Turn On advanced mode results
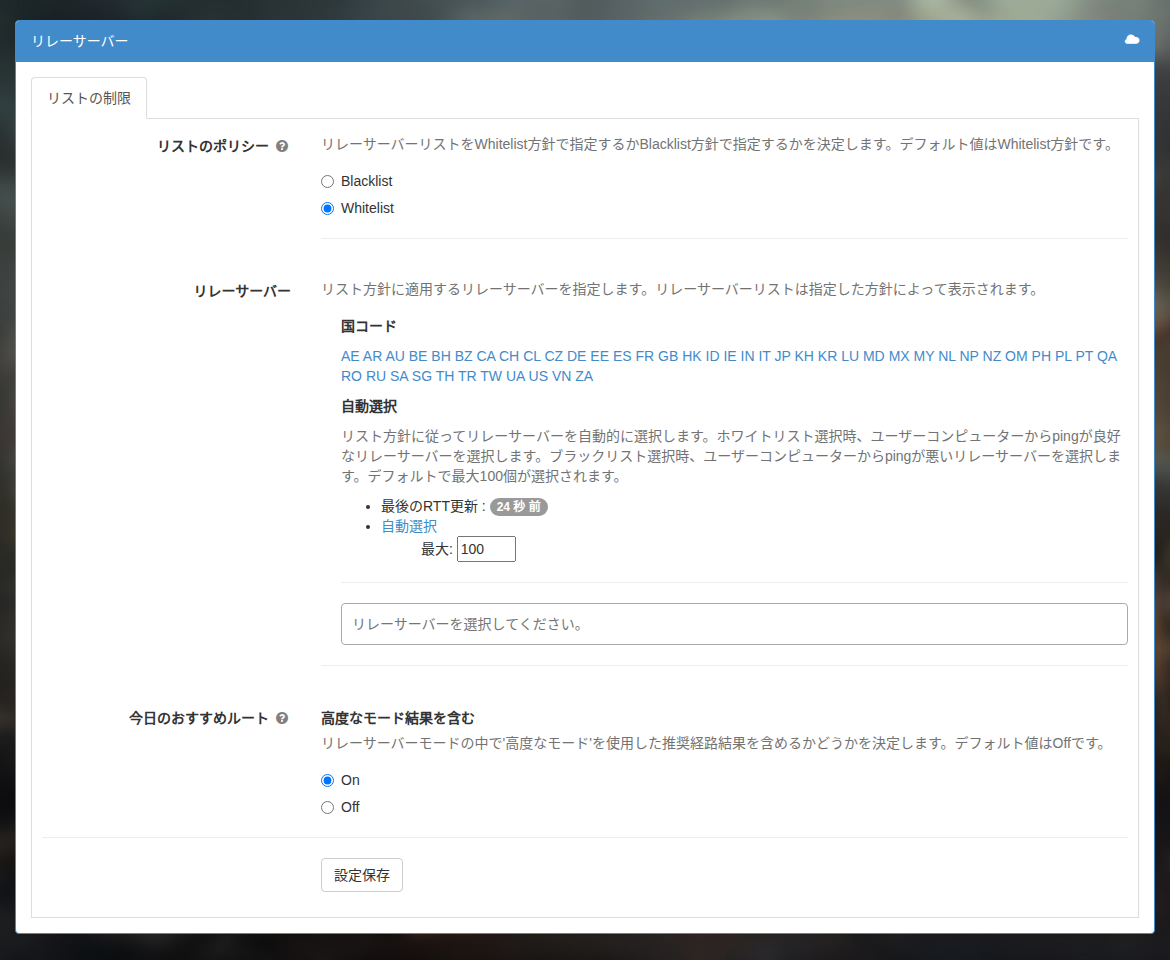The image size is (1170, 974). point(328,781)
